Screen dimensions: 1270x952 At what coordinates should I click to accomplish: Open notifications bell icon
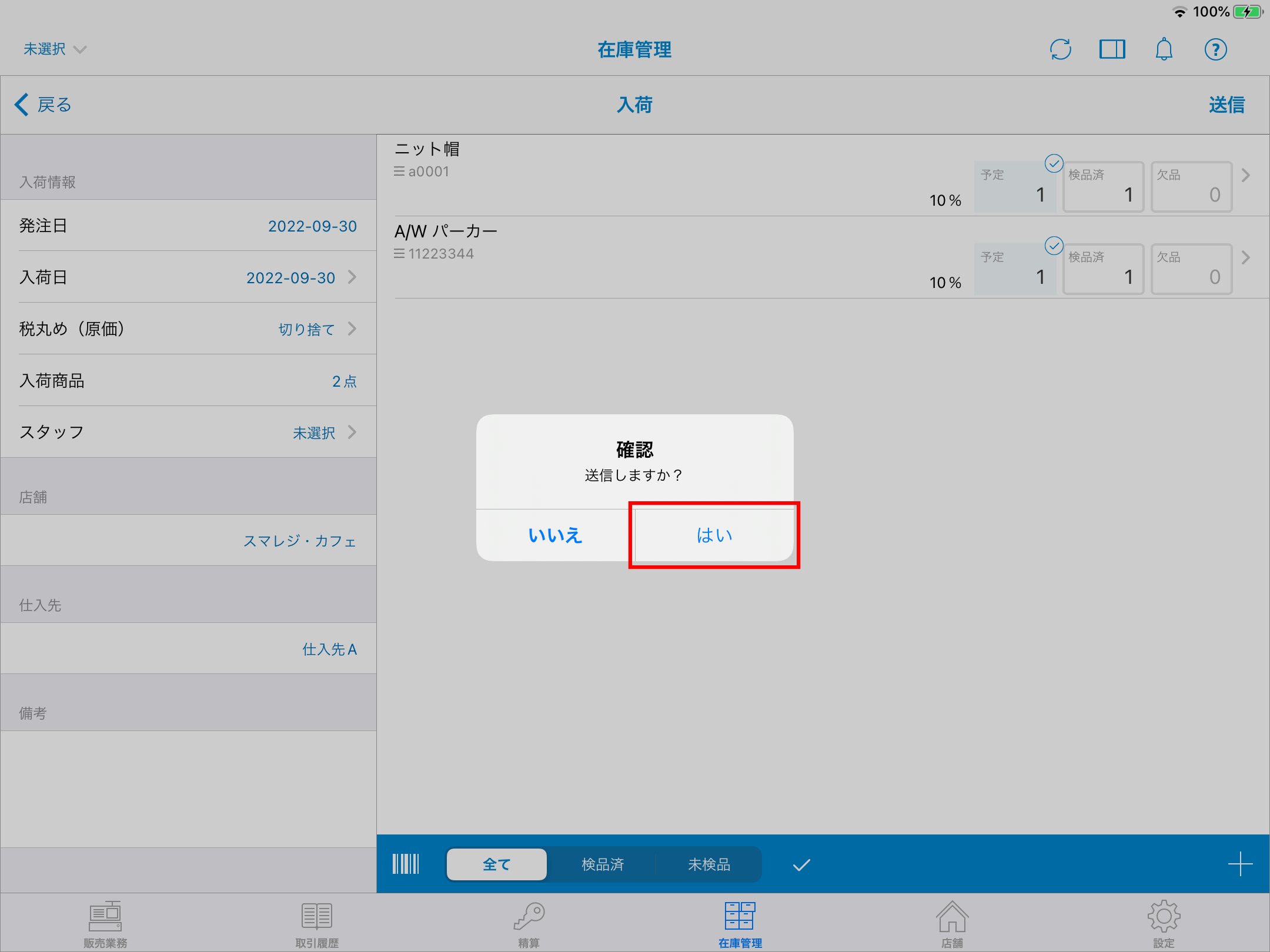click(1164, 49)
